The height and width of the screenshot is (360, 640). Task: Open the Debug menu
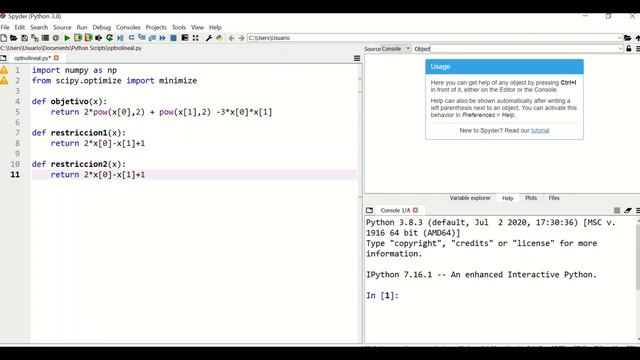tap(102, 27)
